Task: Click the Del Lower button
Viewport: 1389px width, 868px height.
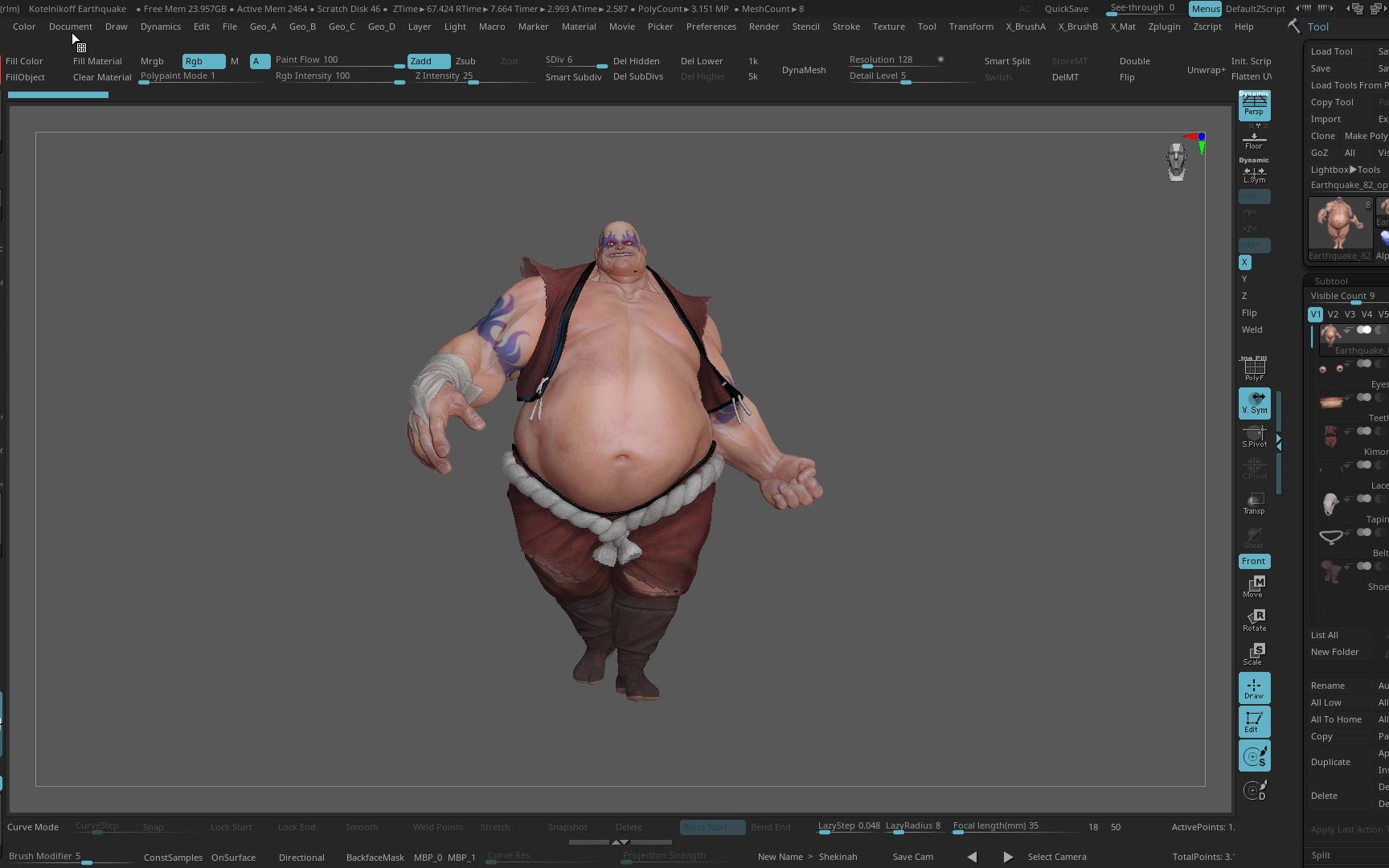Action: pyautogui.click(x=702, y=61)
